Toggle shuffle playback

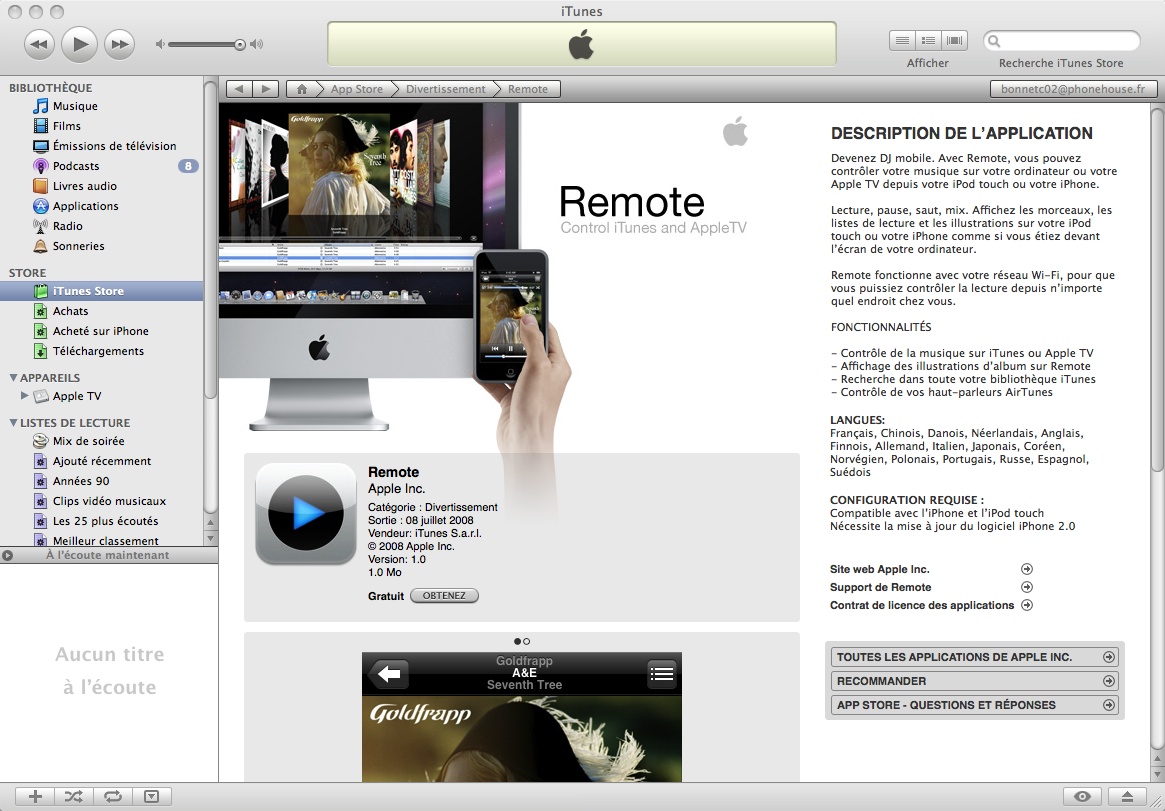(74, 797)
